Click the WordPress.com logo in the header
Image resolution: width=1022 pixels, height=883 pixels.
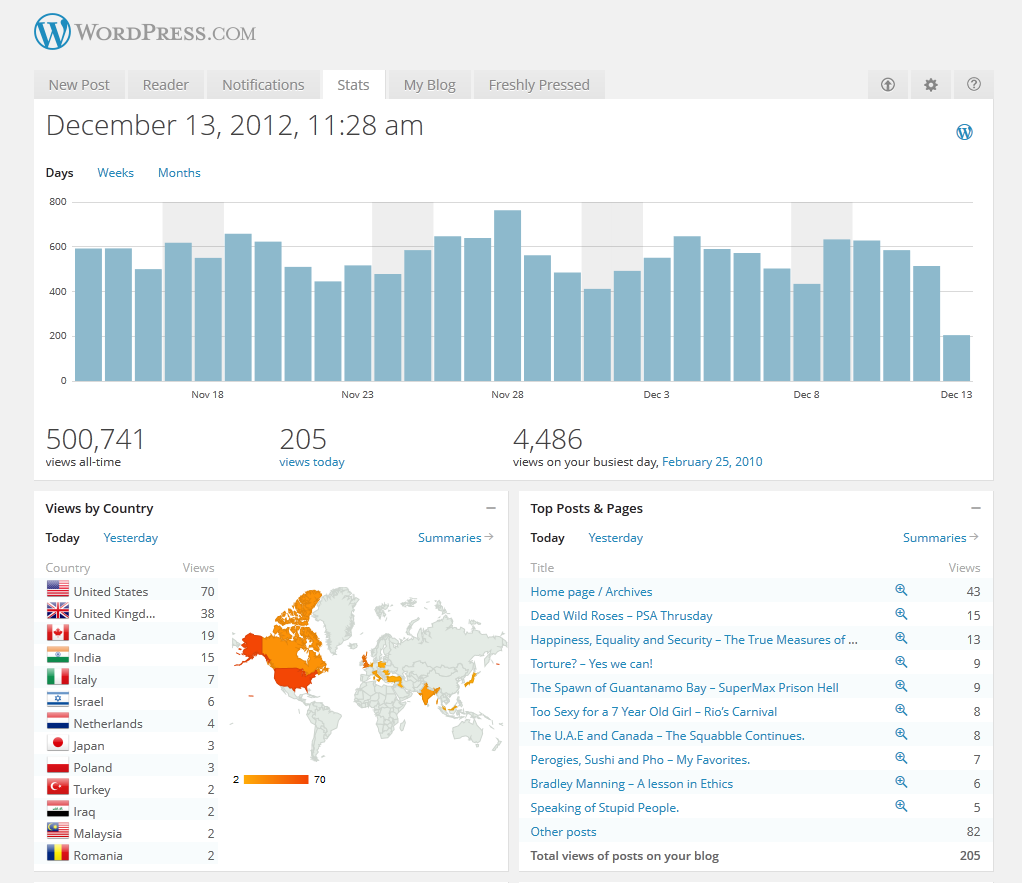145,32
